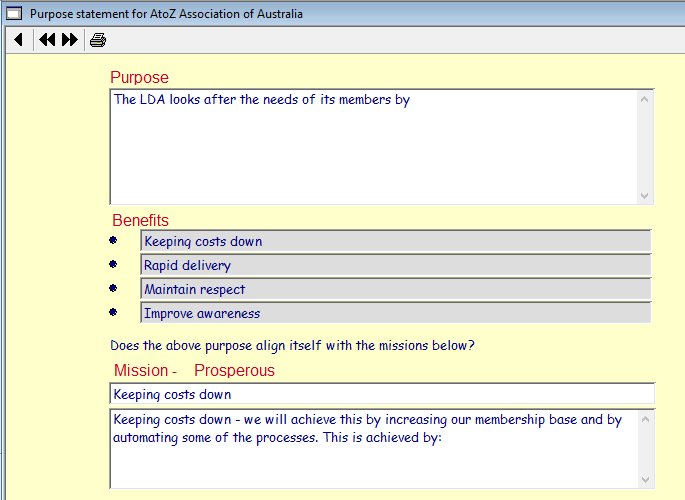The width and height of the screenshot is (685, 500).
Task: Click the single left arrow back button
Action: (18, 40)
